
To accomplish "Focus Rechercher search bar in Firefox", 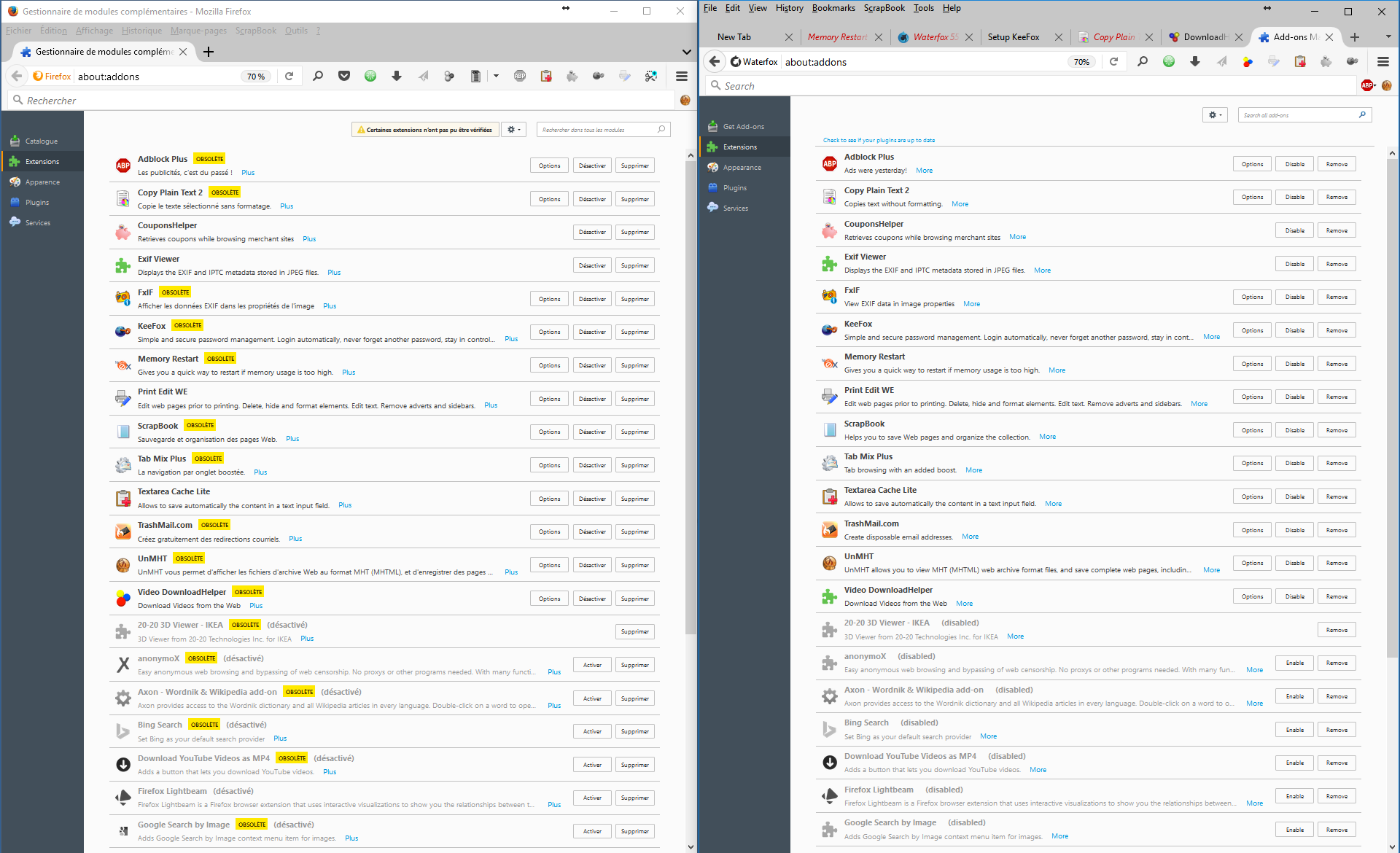I will tap(341, 101).
